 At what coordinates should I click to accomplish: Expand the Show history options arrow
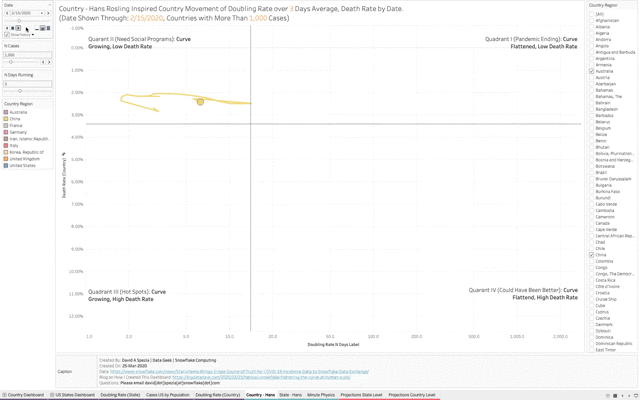(33, 34)
